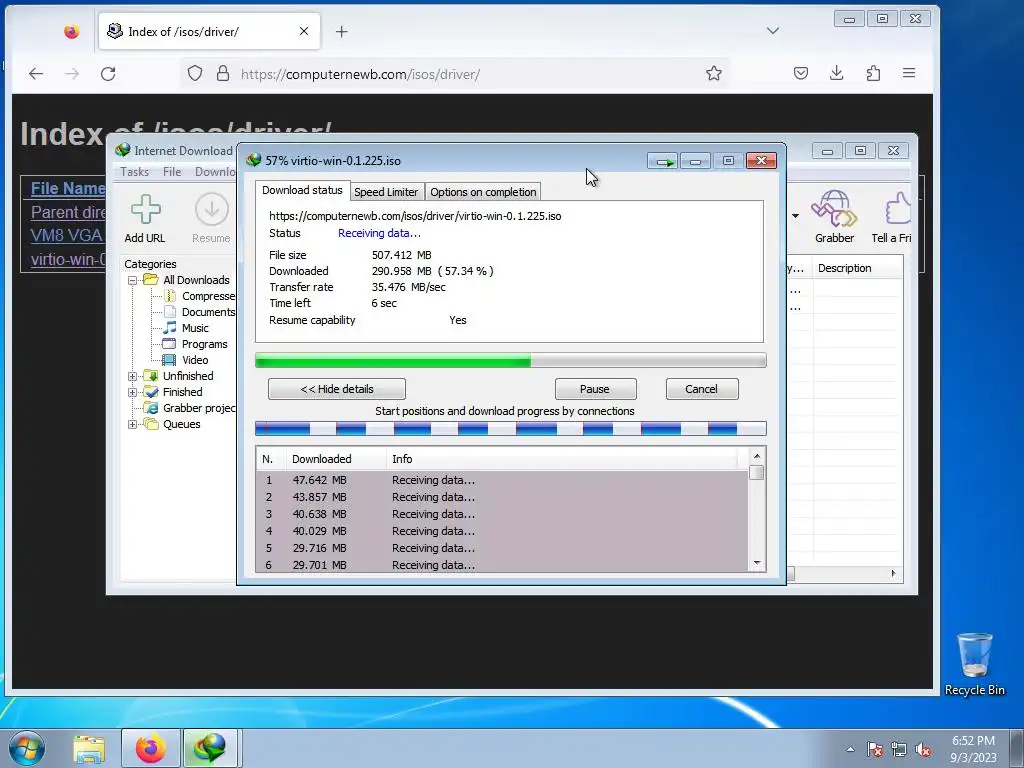Reload the page in Firefox
Viewport: 1024px width, 768px height.
tap(108, 74)
